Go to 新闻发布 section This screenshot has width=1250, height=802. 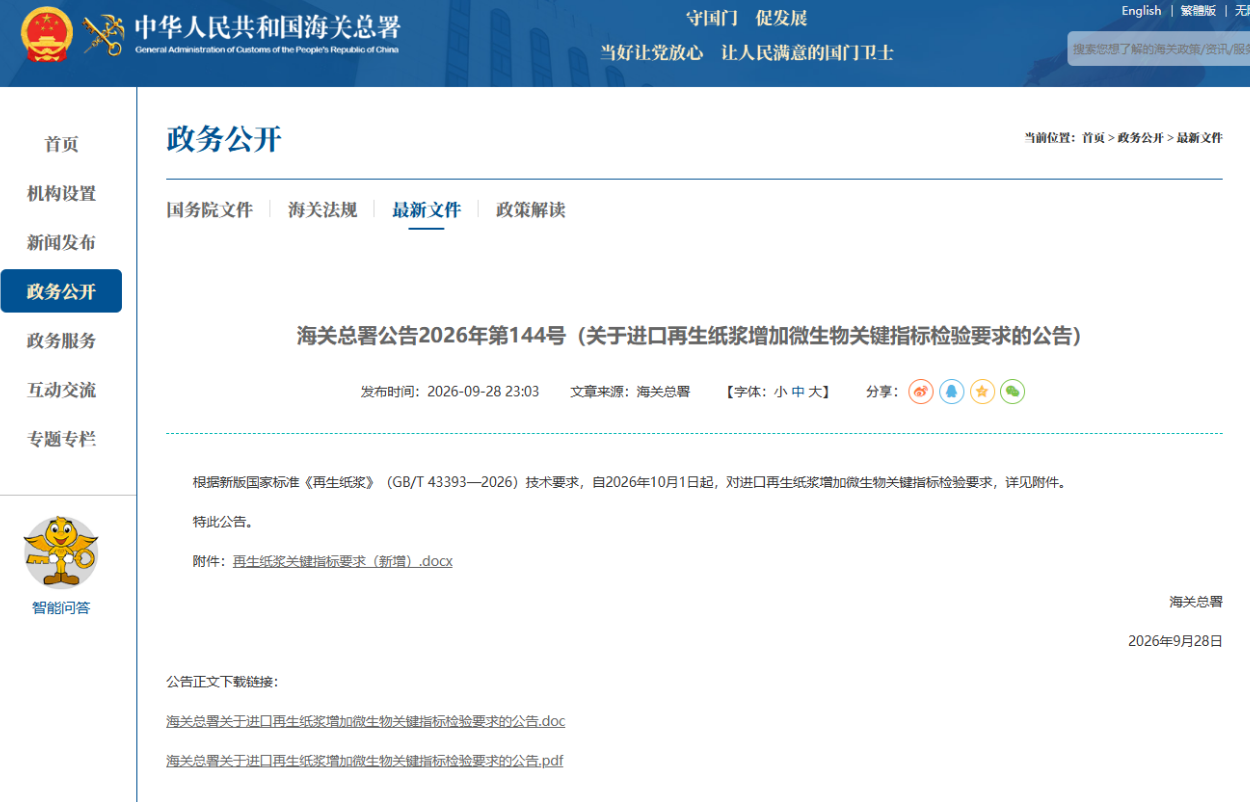coord(61,242)
